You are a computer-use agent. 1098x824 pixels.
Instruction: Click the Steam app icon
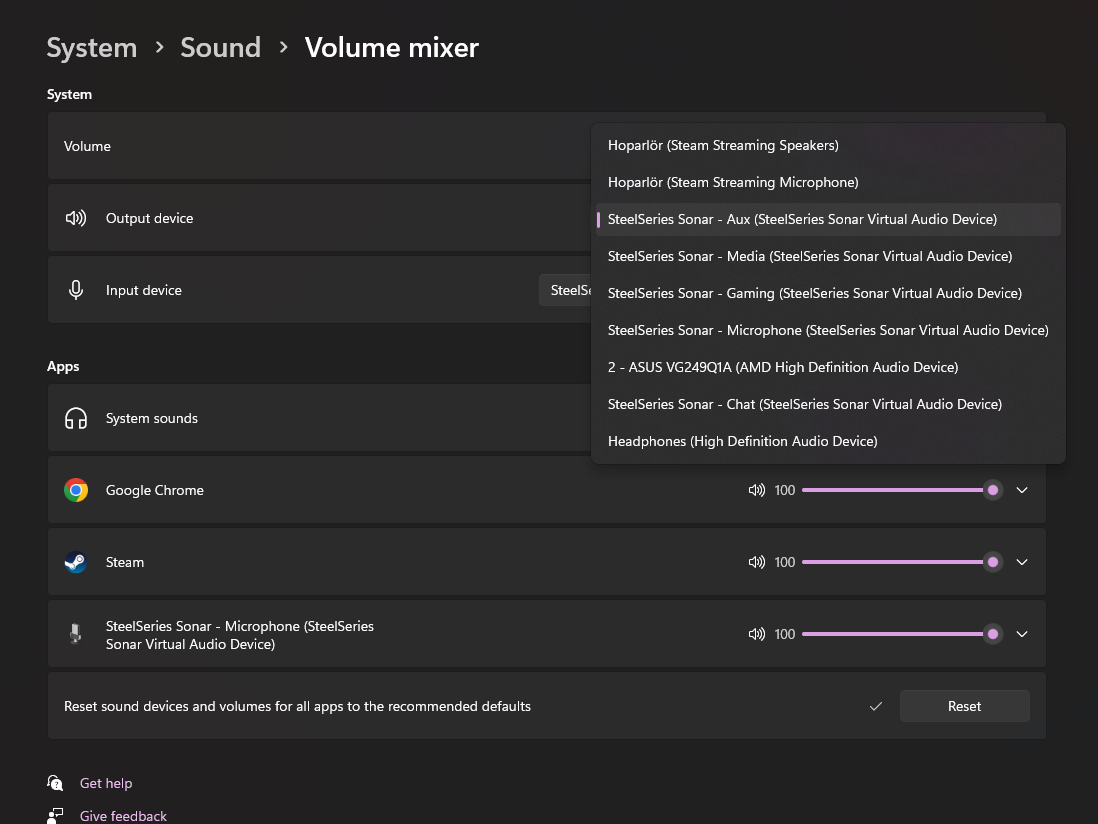pyautogui.click(x=76, y=562)
